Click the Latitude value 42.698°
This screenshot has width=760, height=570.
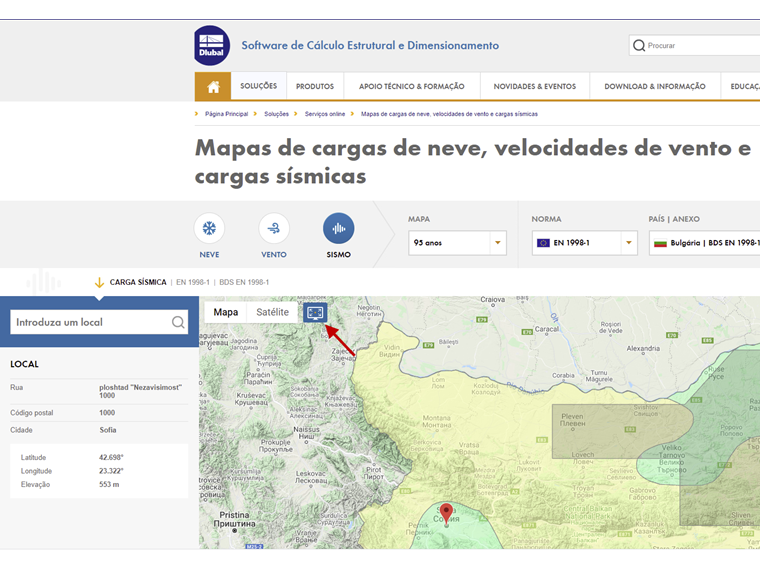(x=111, y=457)
